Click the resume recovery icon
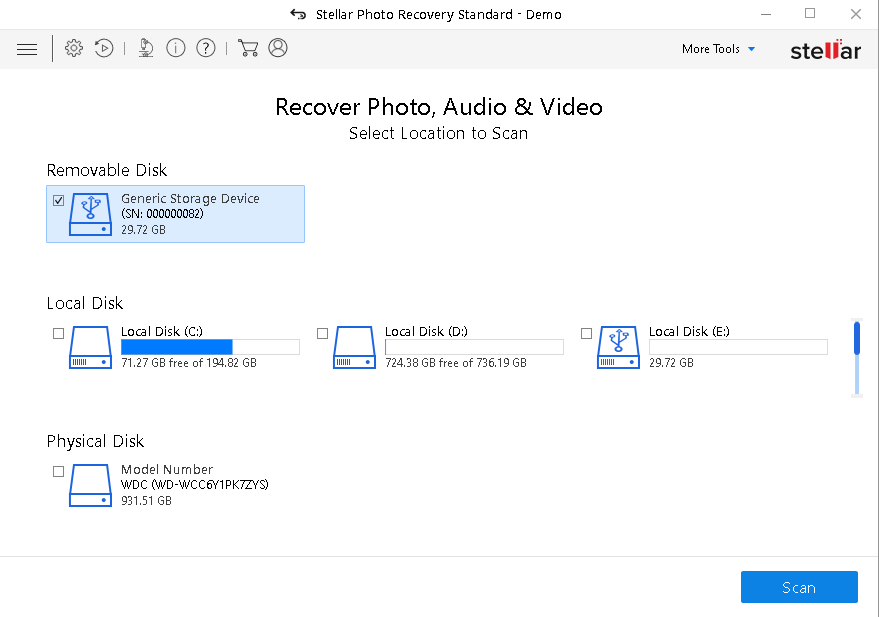The image size is (879, 617). pyautogui.click(x=104, y=48)
